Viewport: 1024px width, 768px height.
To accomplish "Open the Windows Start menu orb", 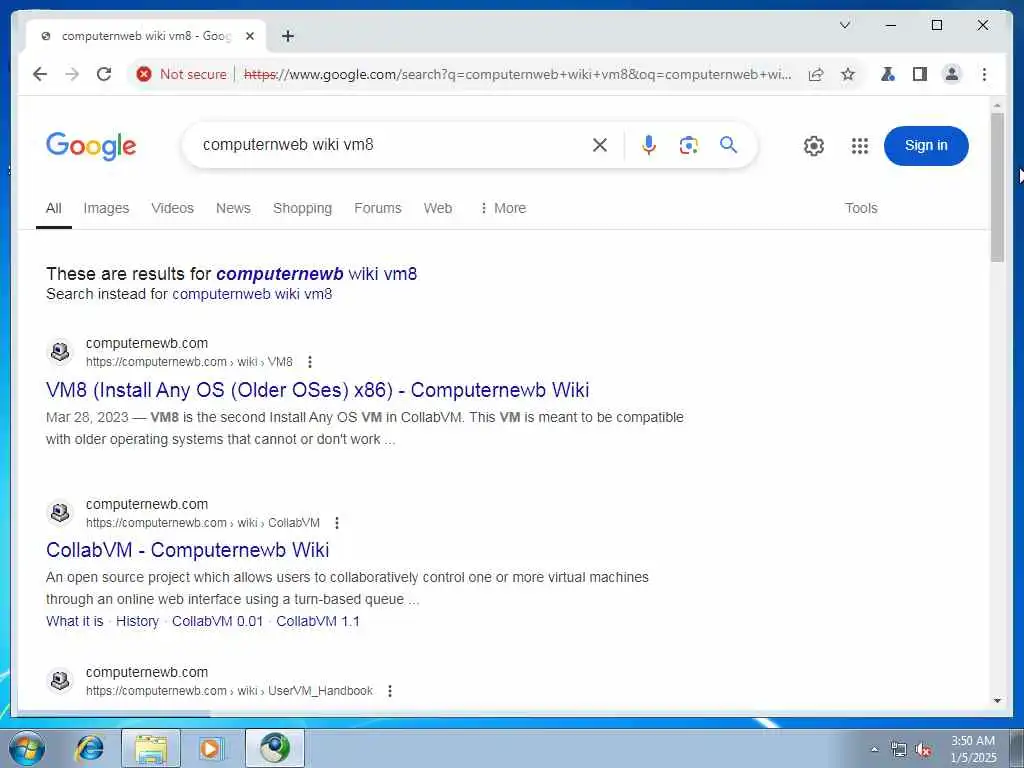I will click(26, 748).
